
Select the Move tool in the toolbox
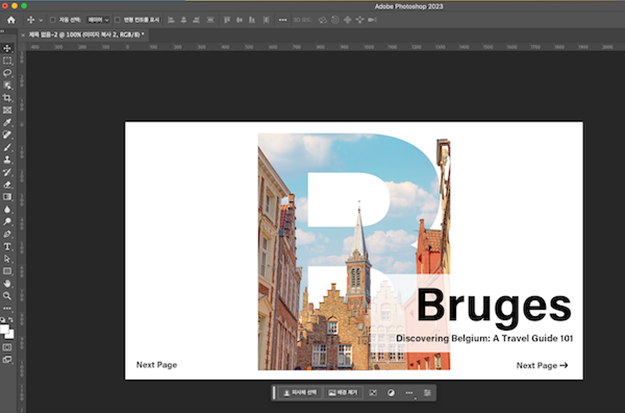coord(7,47)
